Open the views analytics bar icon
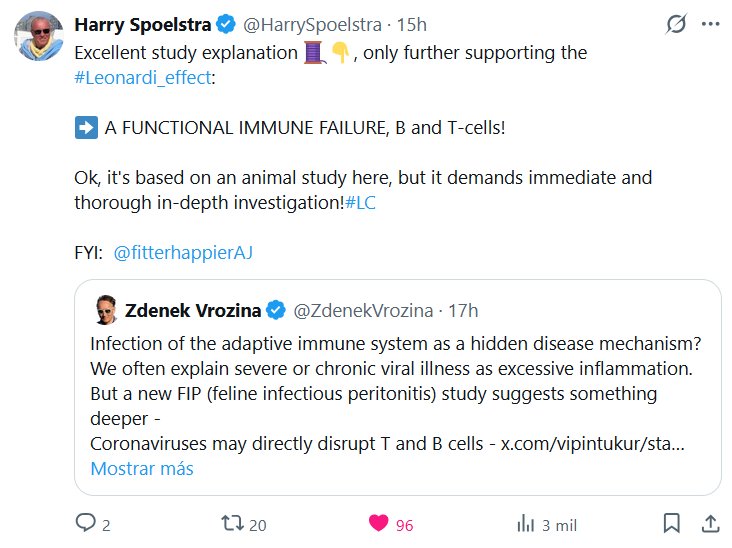 click(x=525, y=523)
